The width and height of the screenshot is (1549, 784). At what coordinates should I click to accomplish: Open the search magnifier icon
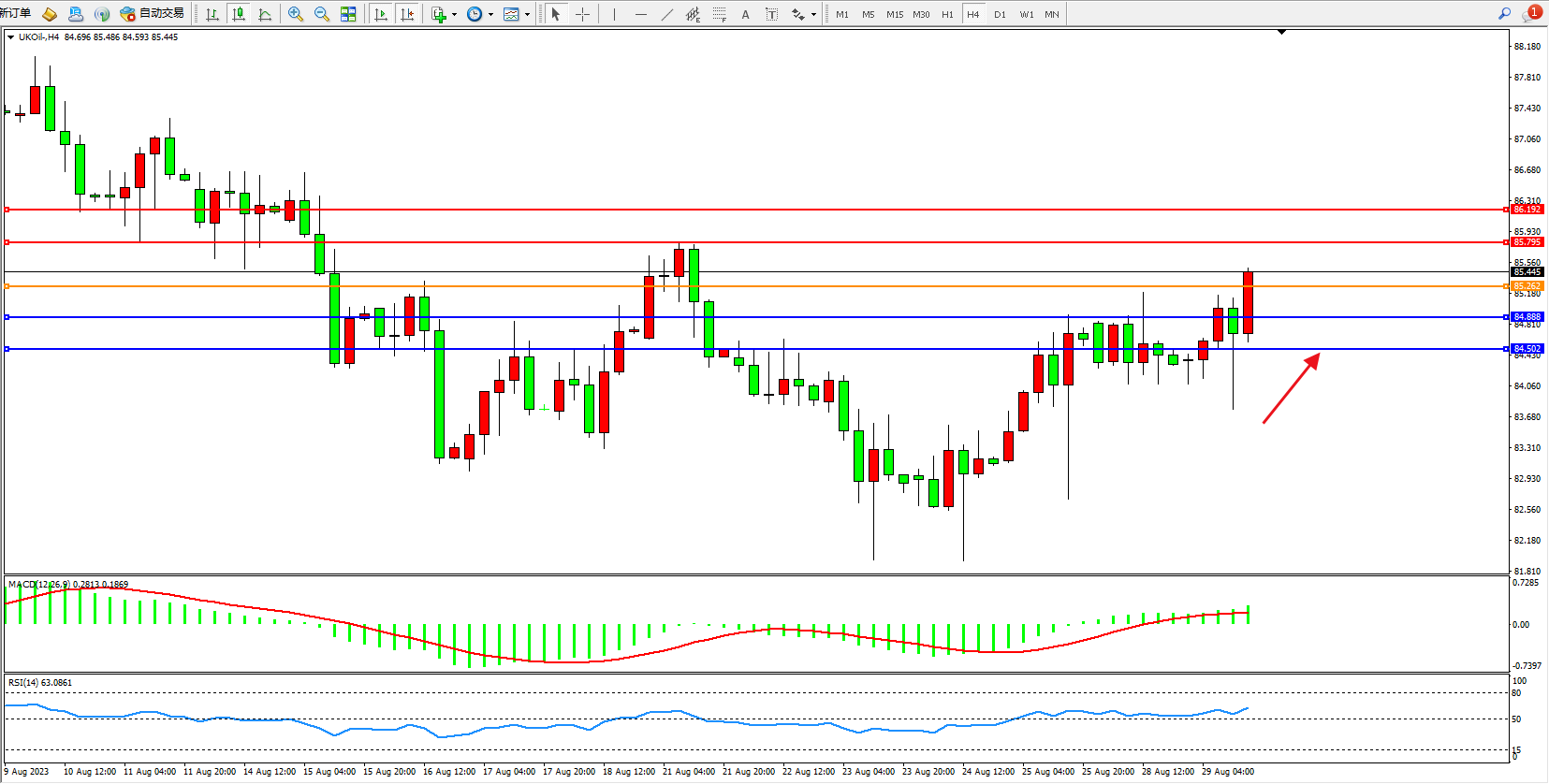(1504, 13)
